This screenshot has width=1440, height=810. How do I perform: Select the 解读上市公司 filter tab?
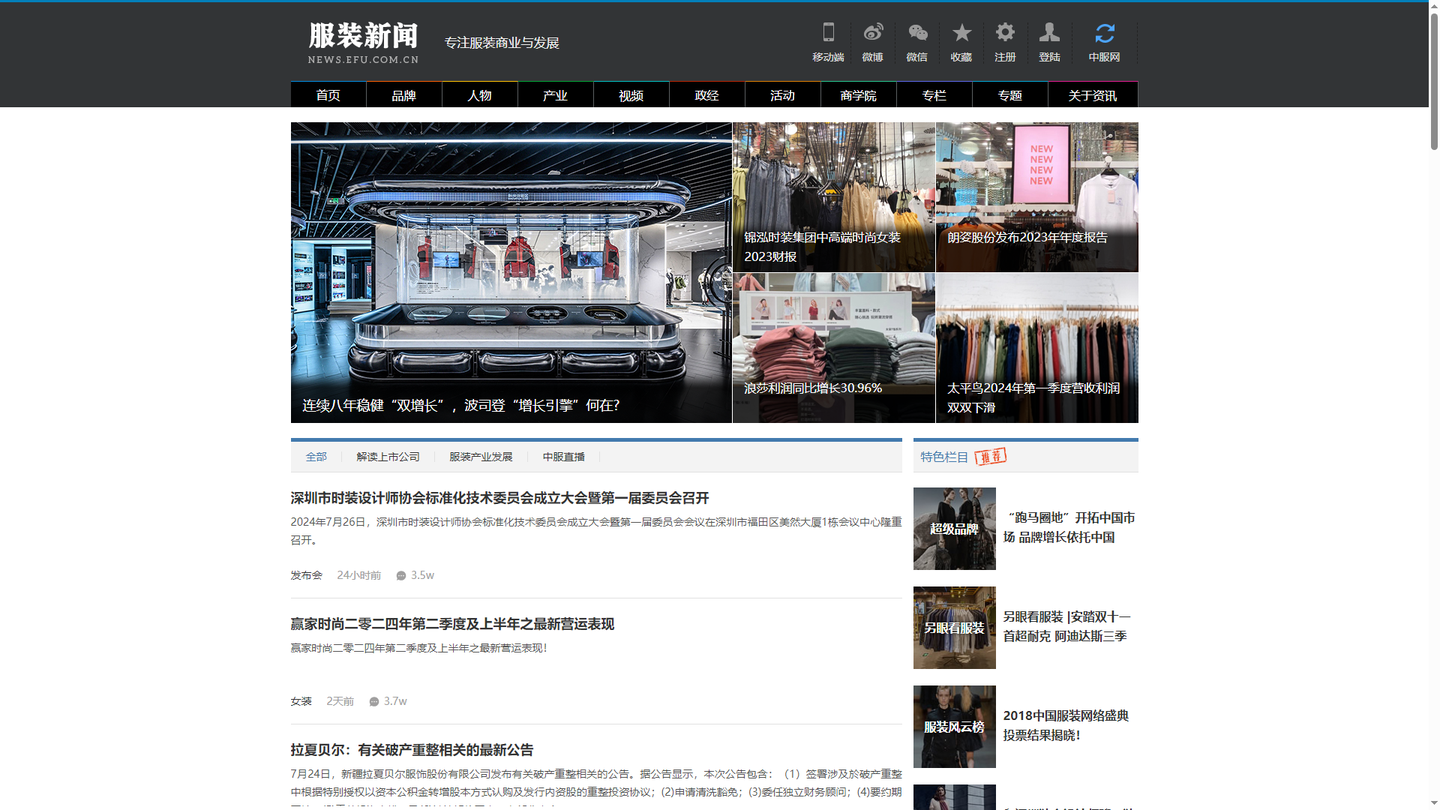(x=388, y=457)
